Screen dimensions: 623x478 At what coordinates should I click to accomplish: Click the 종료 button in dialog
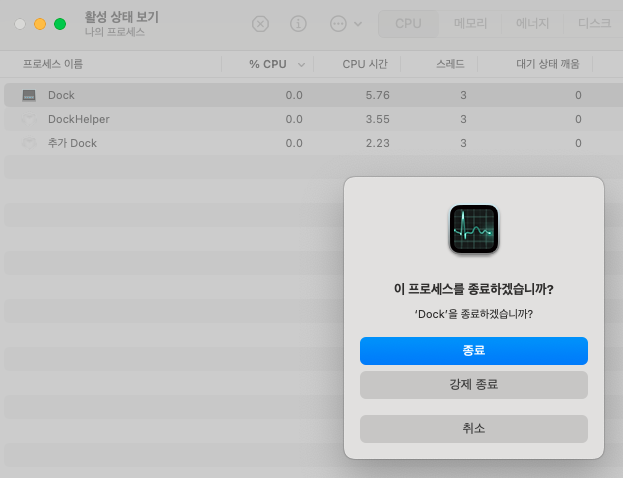pyautogui.click(x=474, y=351)
